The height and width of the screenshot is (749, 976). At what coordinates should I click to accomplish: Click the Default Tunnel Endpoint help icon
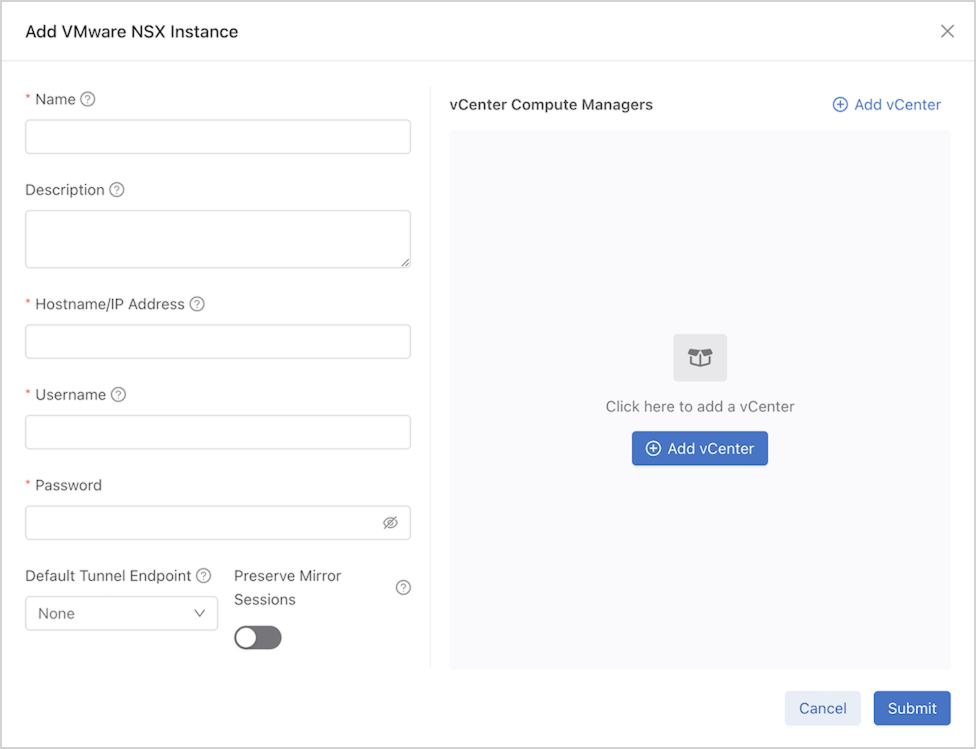click(x=204, y=576)
